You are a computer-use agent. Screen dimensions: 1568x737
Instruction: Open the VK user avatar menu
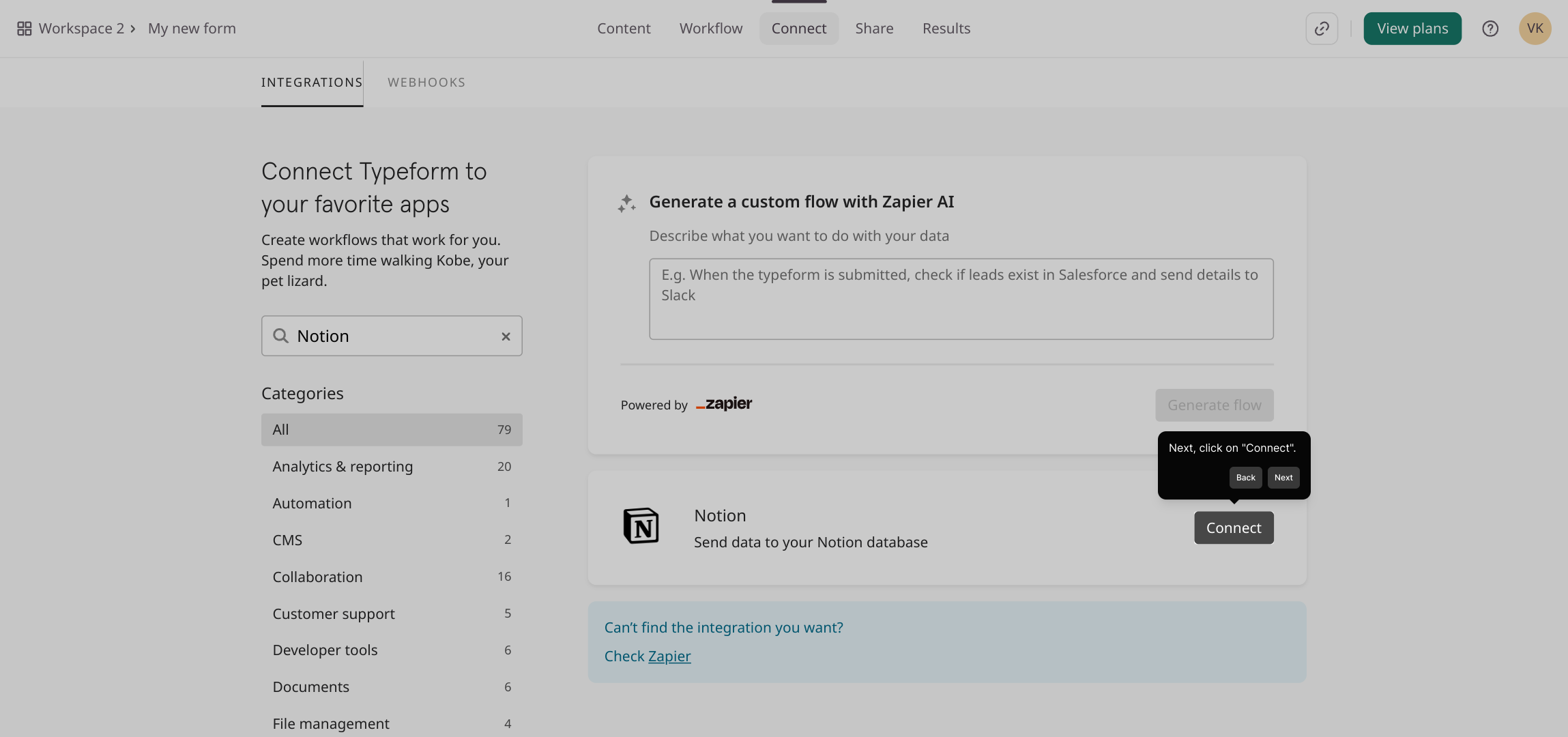[1535, 29]
